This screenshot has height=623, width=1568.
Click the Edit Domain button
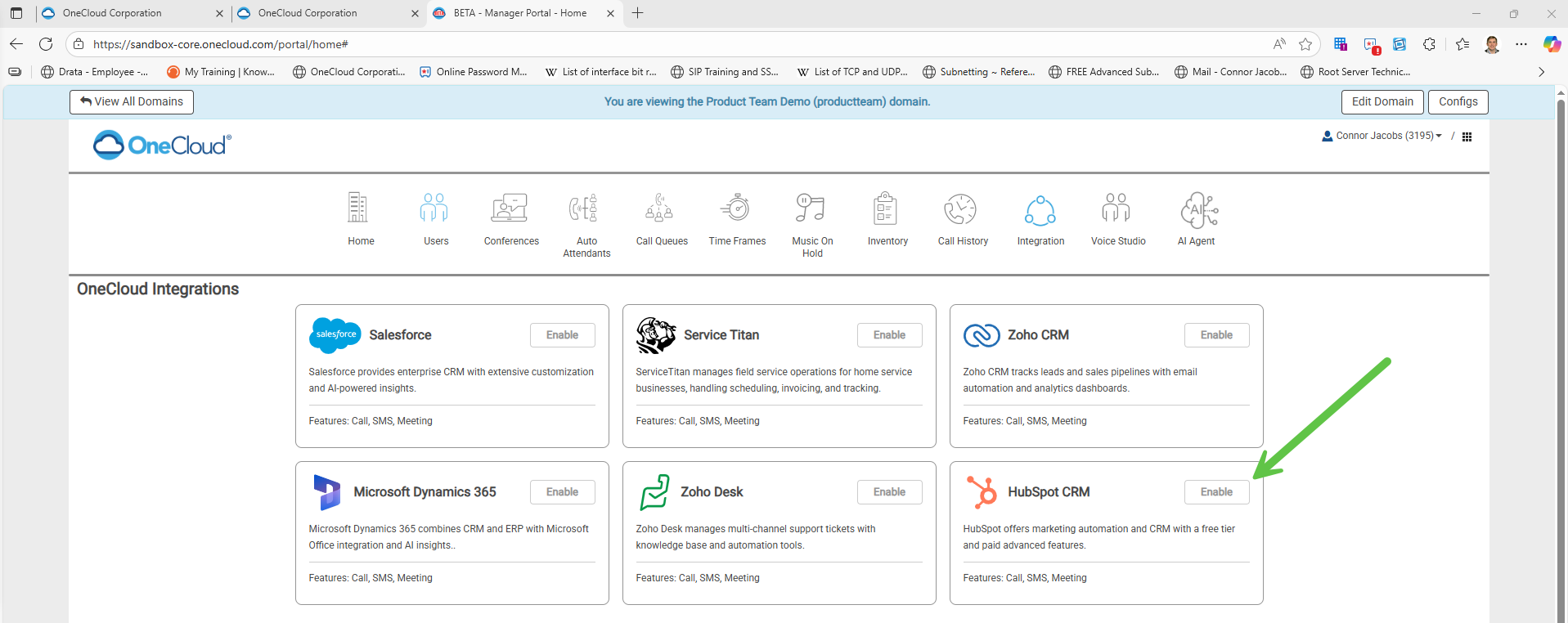[1382, 101]
